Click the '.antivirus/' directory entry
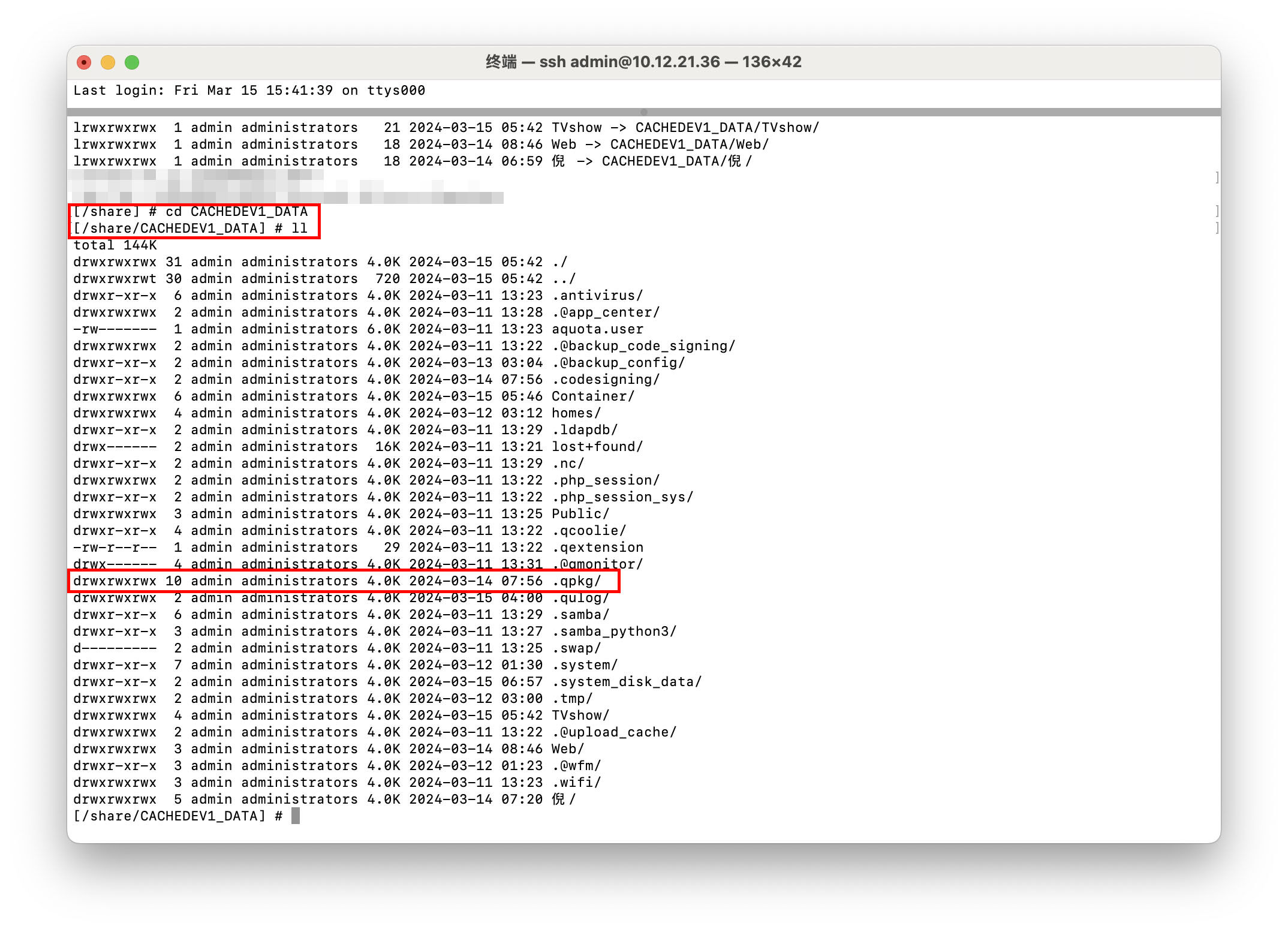The image size is (1288, 932). [x=597, y=296]
